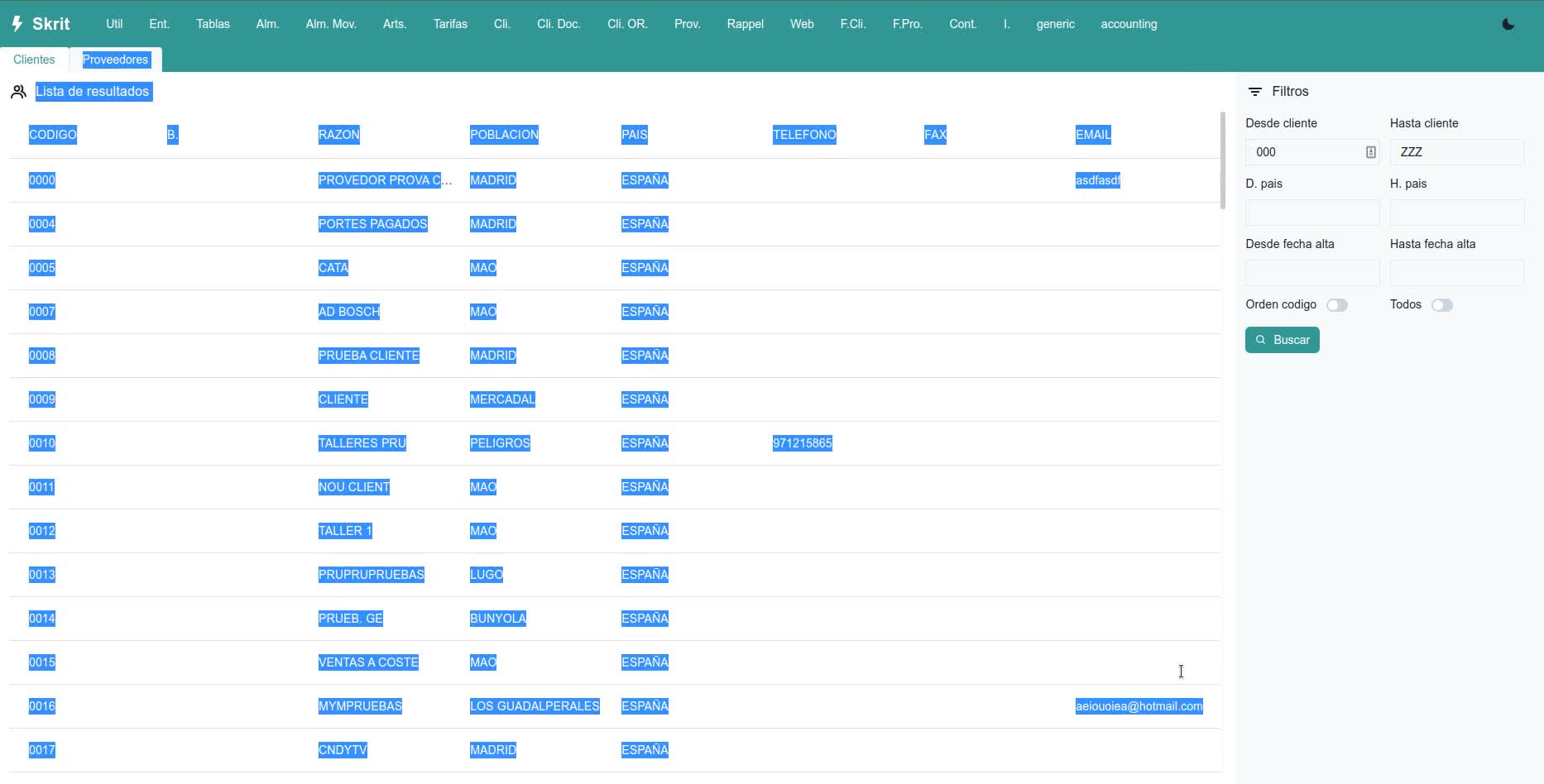
Task: Open the Tablas menu
Action: [x=213, y=24]
